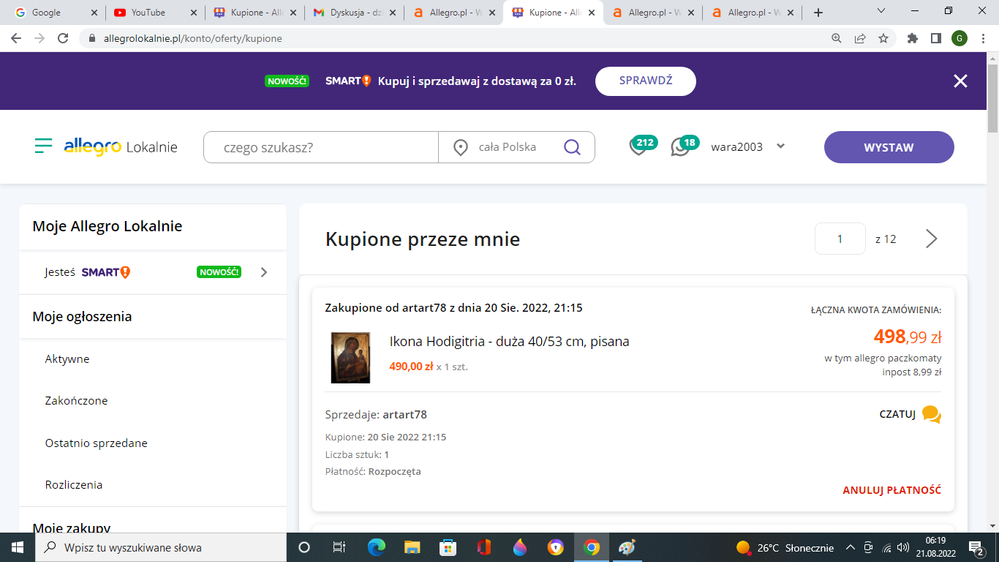Open the notification center icon

[976, 547]
